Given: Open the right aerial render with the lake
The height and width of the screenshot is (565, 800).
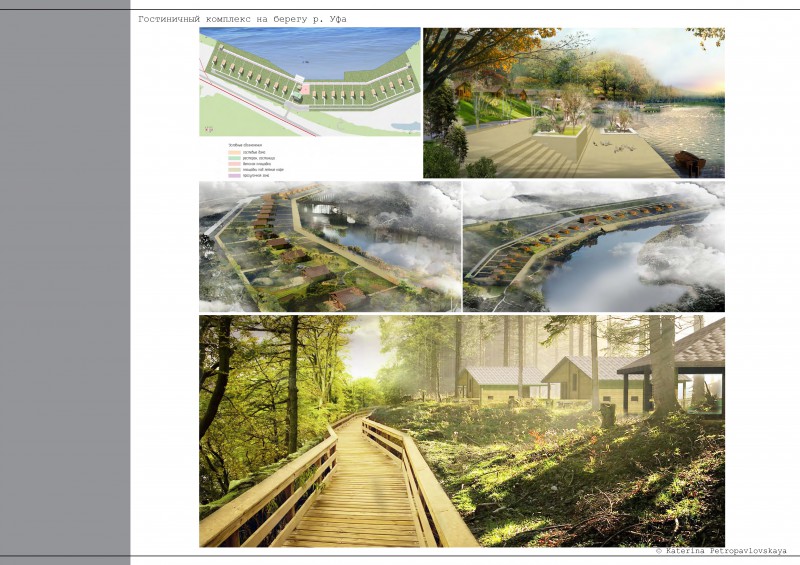Looking at the screenshot, I should coord(594,247).
